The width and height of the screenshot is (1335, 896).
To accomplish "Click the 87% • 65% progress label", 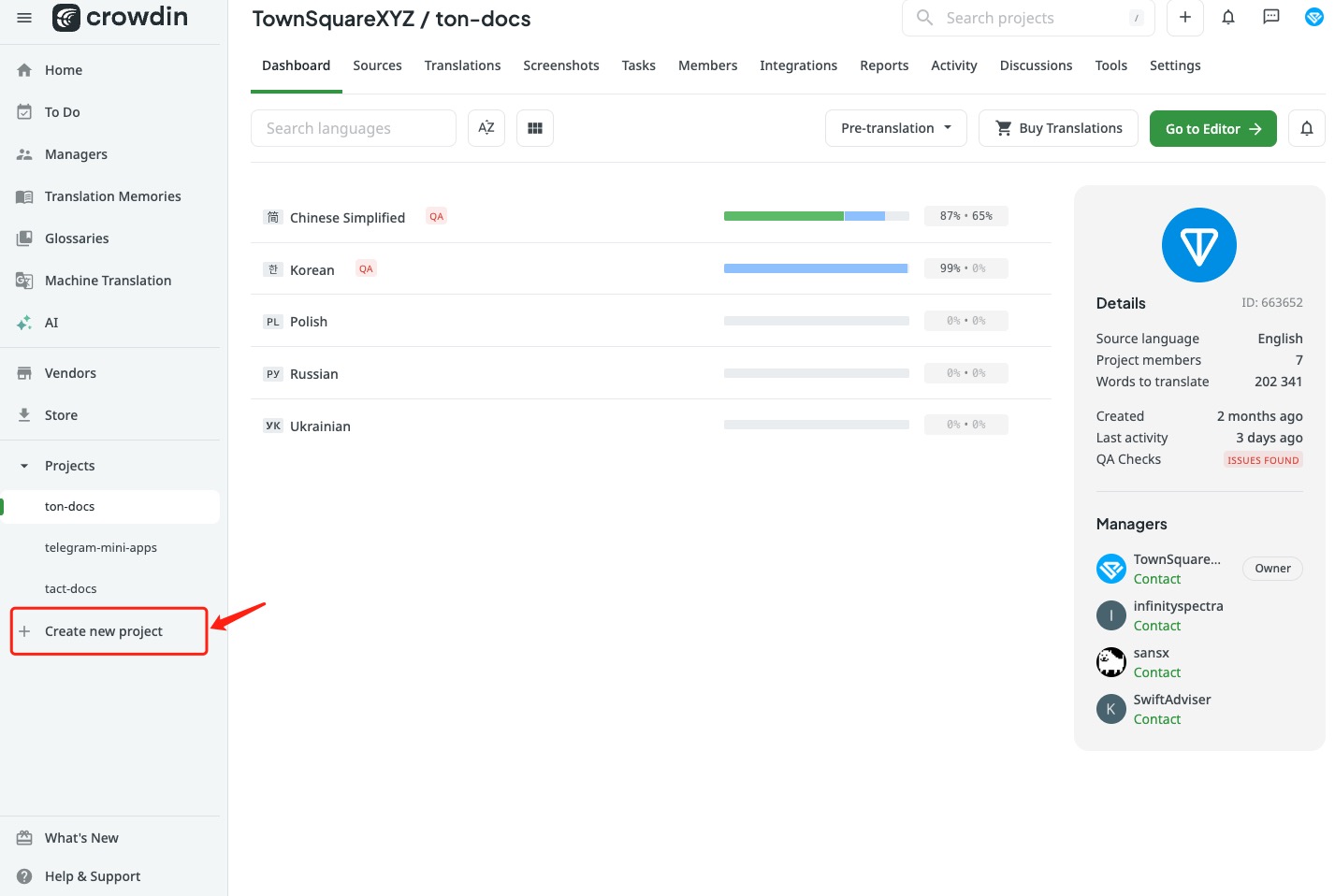I will click(966, 216).
